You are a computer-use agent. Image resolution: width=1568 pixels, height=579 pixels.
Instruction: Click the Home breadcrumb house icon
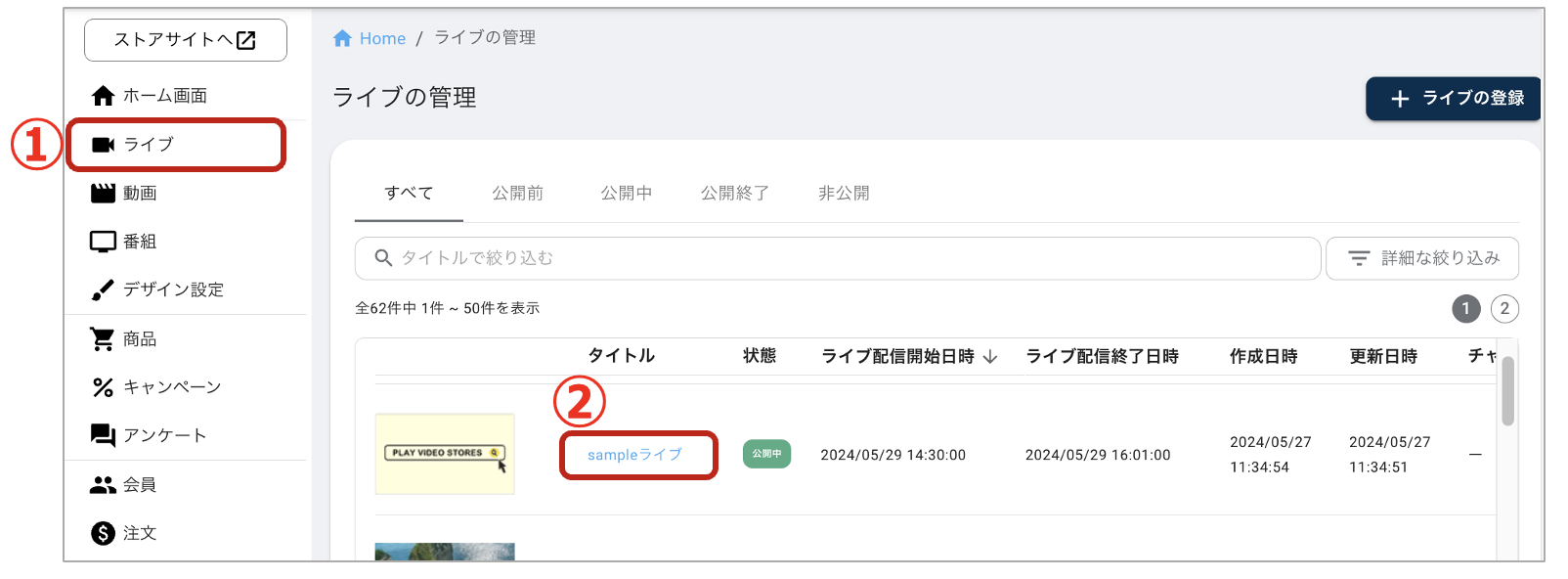click(x=342, y=38)
